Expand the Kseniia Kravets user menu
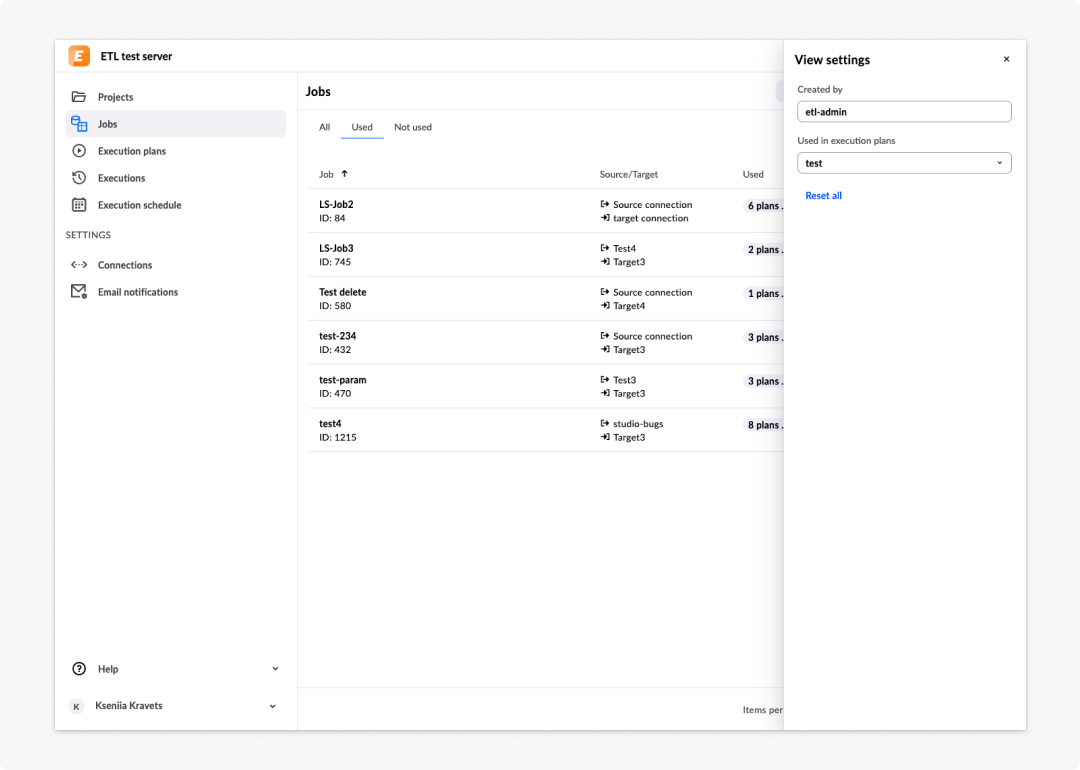Viewport: 1080px width, 770px height. [273, 706]
